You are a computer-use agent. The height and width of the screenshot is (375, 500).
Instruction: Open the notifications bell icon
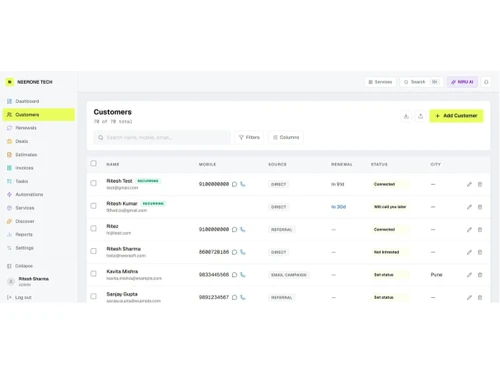(x=486, y=82)
